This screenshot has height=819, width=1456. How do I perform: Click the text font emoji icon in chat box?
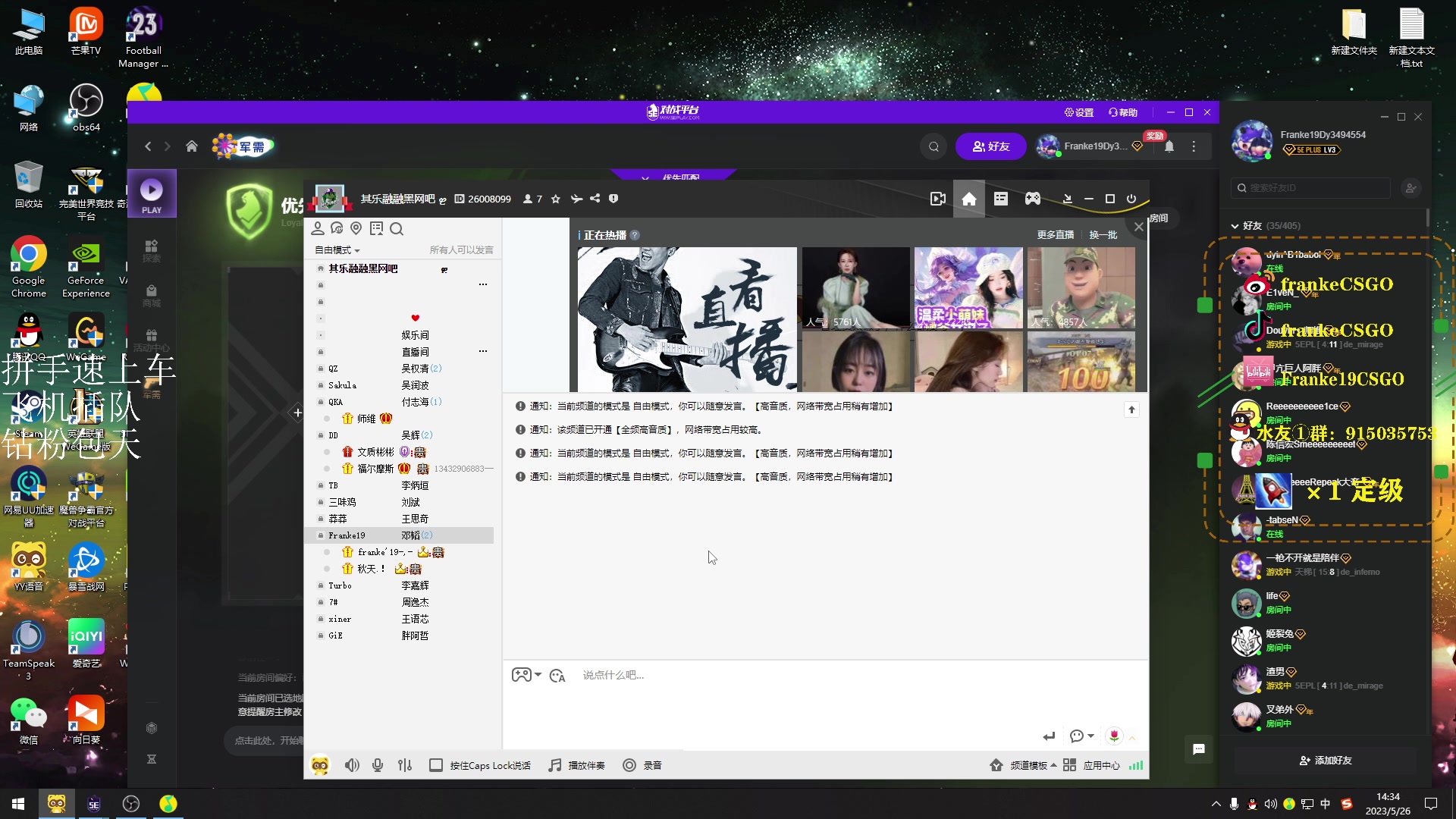(557, 676)
